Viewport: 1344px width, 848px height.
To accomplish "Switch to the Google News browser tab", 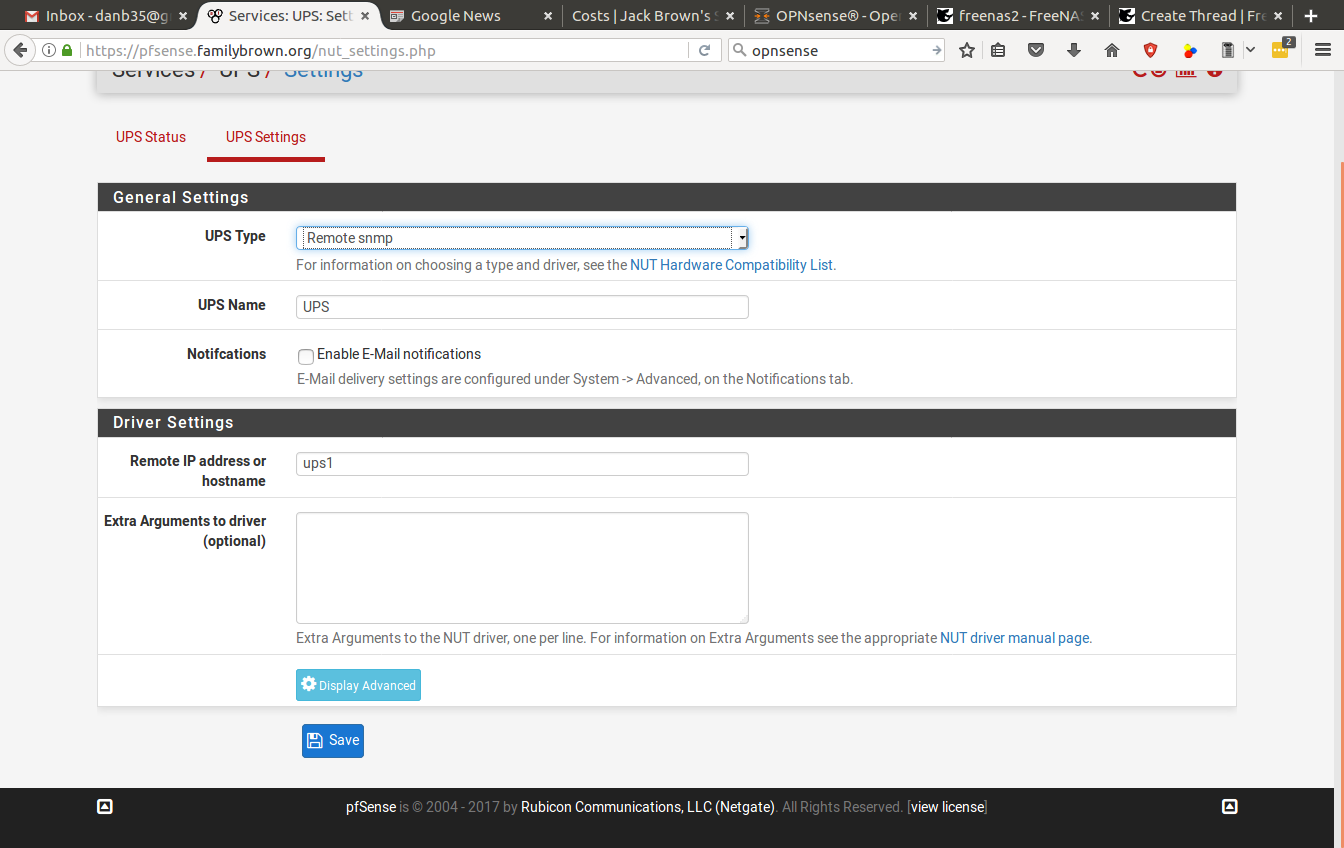I will click(473, 16).
